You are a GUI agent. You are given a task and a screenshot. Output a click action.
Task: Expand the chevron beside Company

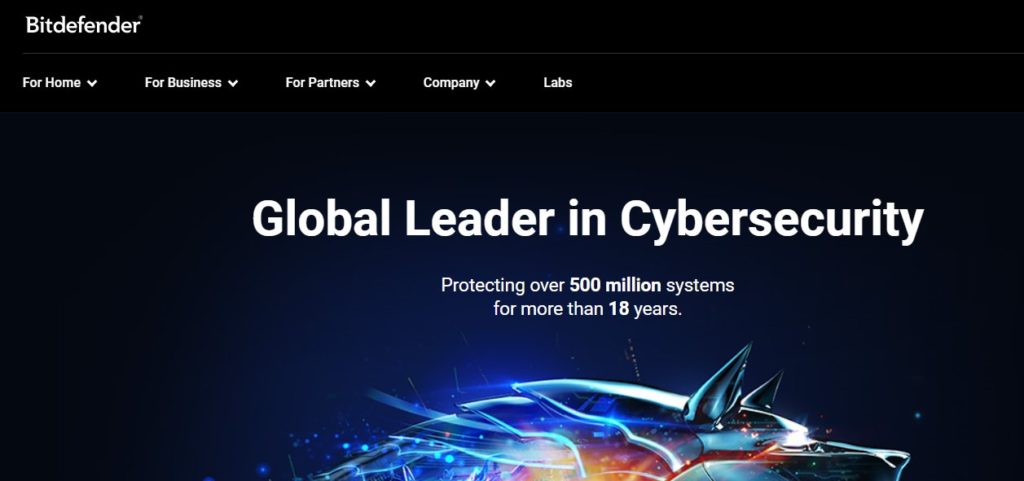(490, 84)
